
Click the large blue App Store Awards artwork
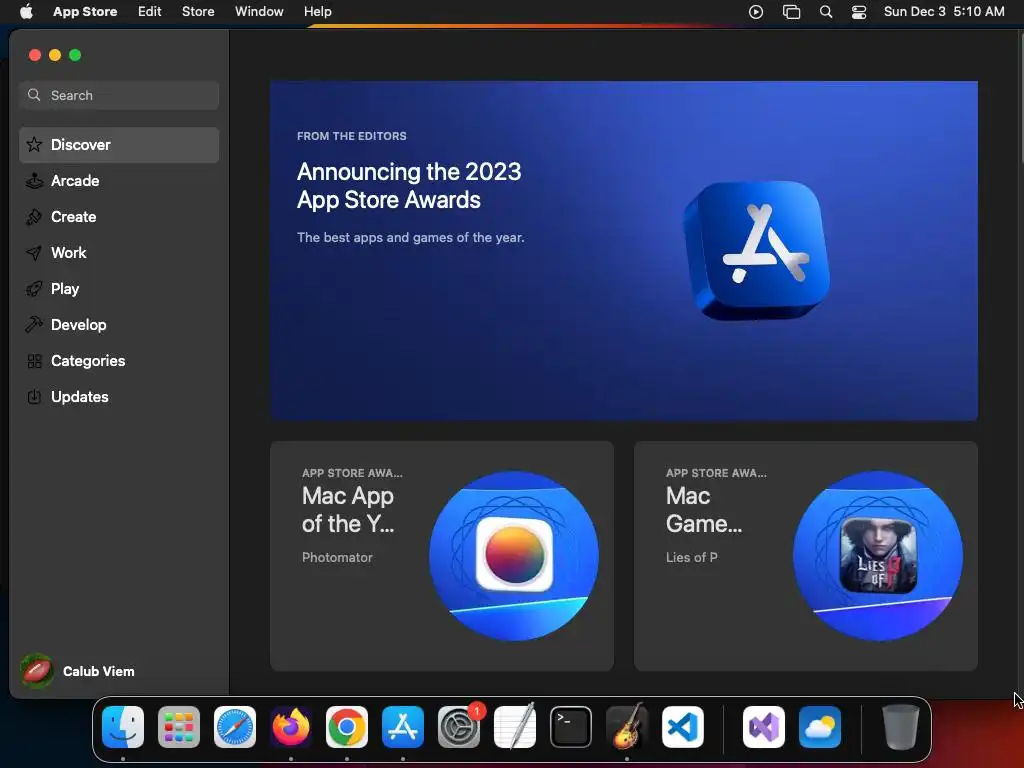pyautogui.click(x=756, y=251)
